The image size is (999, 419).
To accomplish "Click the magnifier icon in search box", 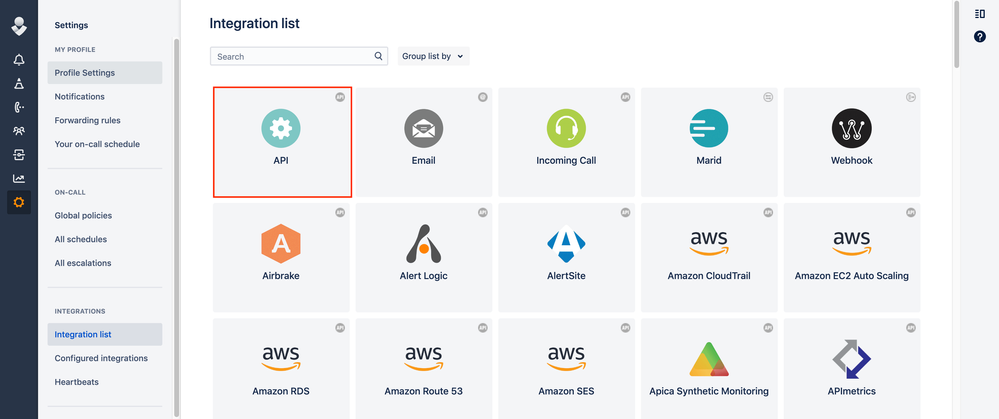I will tap(378, 56).
